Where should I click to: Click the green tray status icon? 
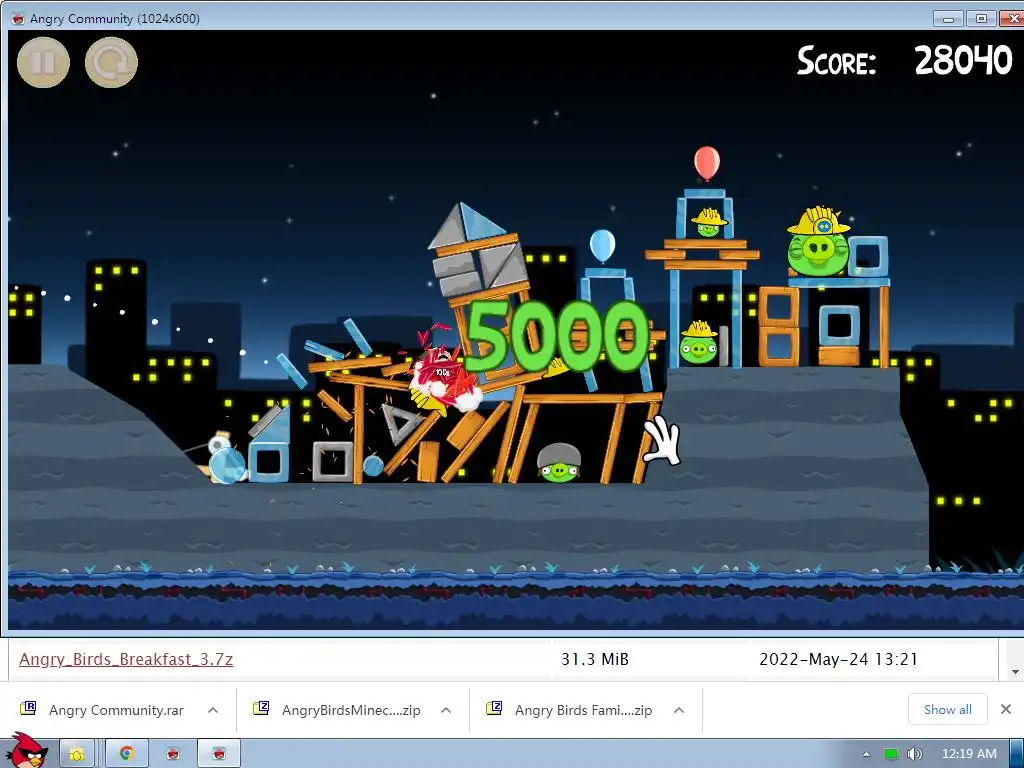pyautogui.click(x=891, y=754)
